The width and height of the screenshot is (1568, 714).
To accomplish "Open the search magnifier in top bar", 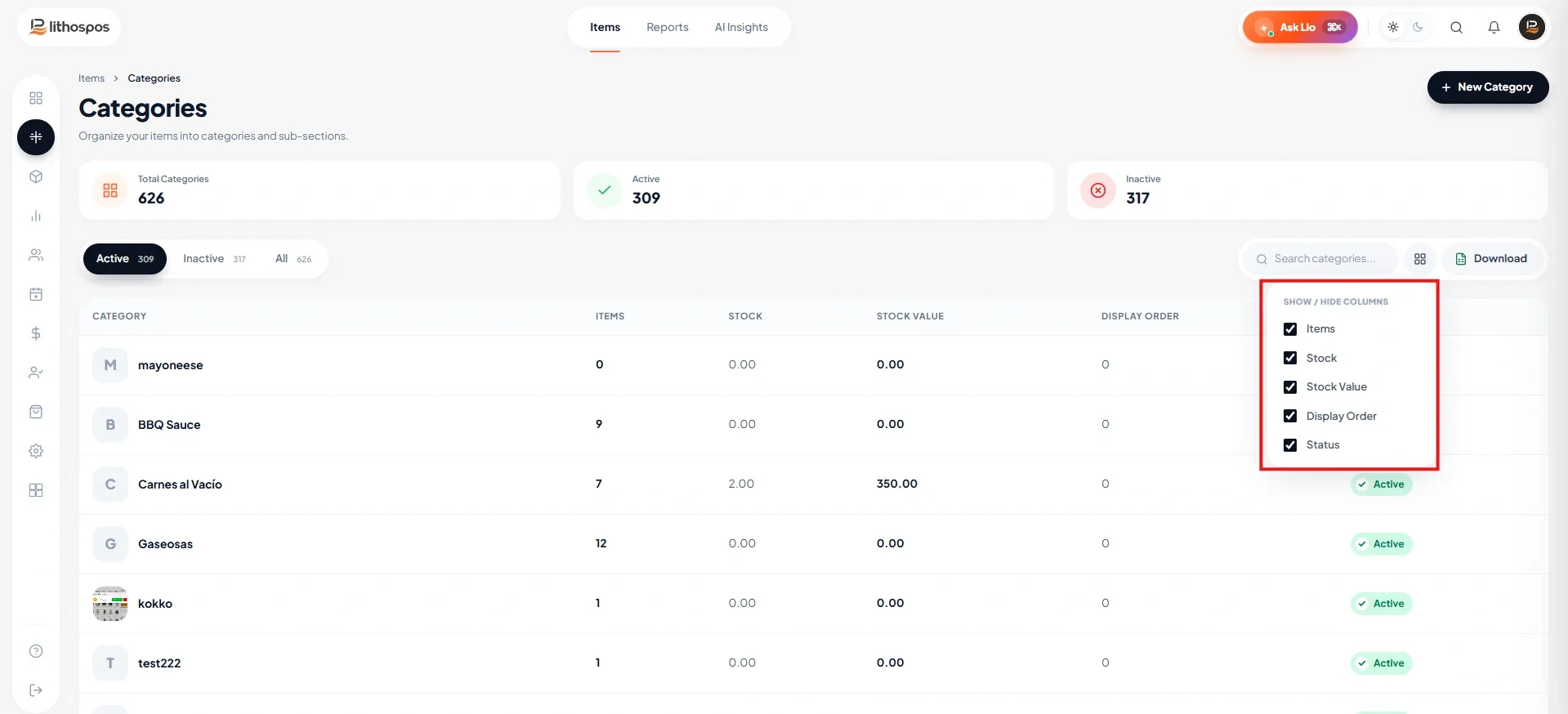I will coord(1456,27).
